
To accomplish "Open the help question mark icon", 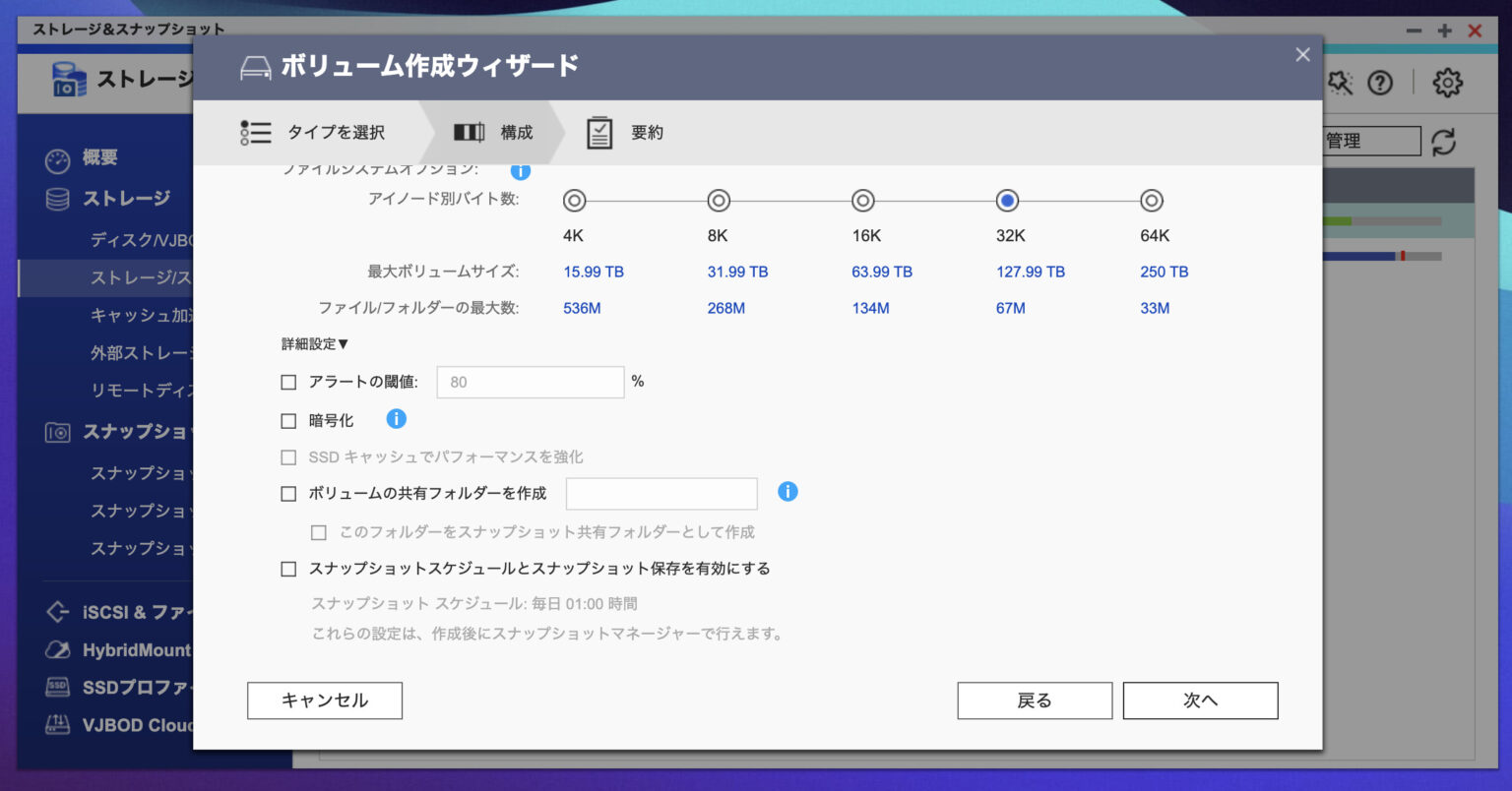I will point(1380,84).
